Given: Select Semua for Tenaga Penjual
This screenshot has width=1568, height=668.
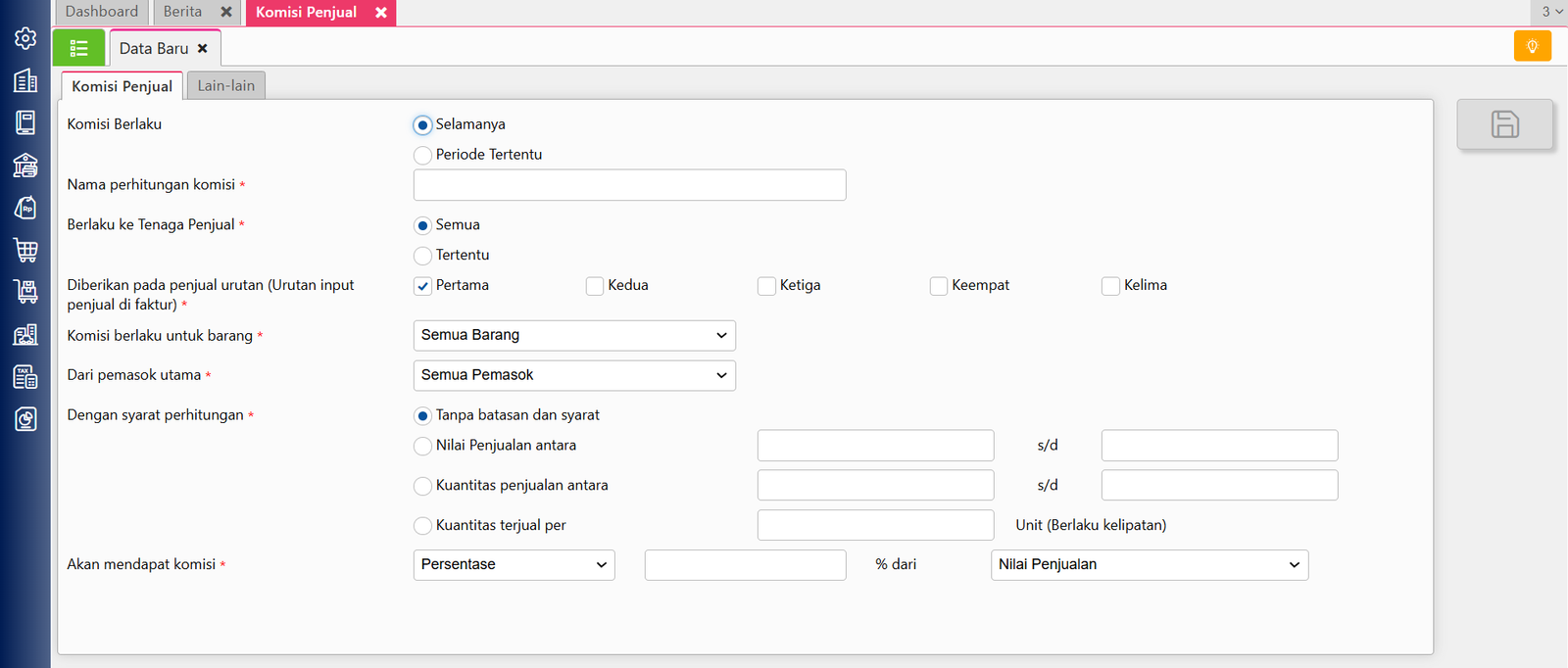Looking at the screenshot, I should coord(422,225).
